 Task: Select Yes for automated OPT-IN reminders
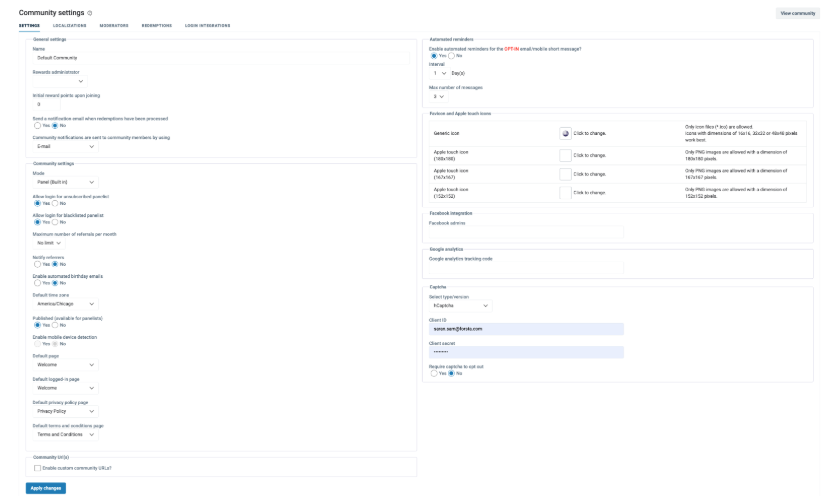pyautogui.click(x=434, y=56)
